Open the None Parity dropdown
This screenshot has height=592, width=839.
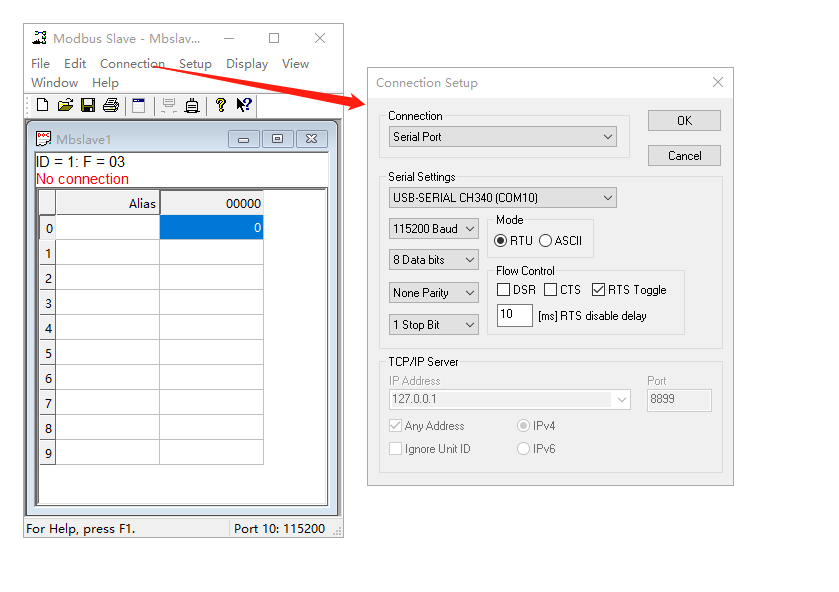[x=434, y=293]
